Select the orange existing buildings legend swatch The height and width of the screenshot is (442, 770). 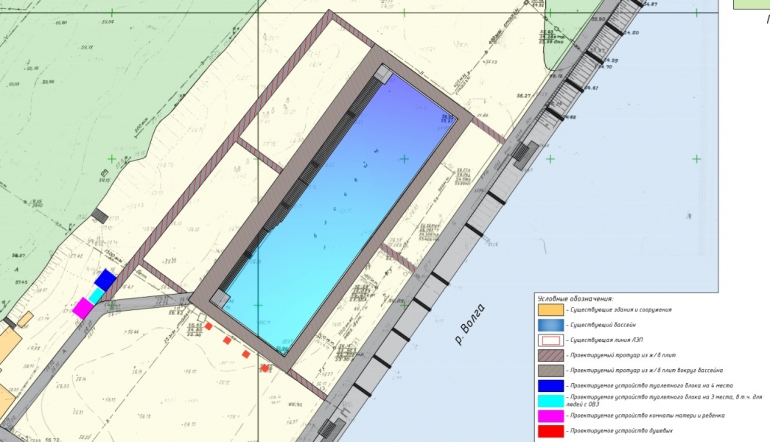[550, 310]
